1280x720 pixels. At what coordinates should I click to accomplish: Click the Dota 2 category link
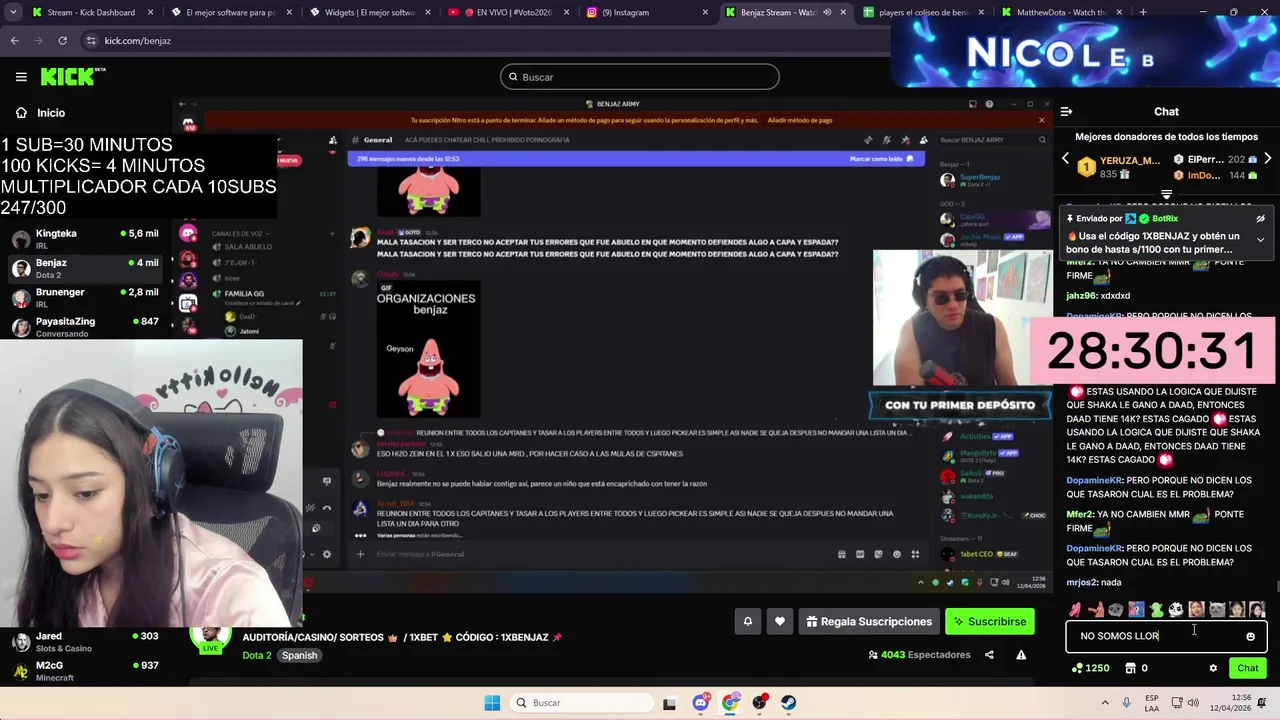click(x=257, y=655)
